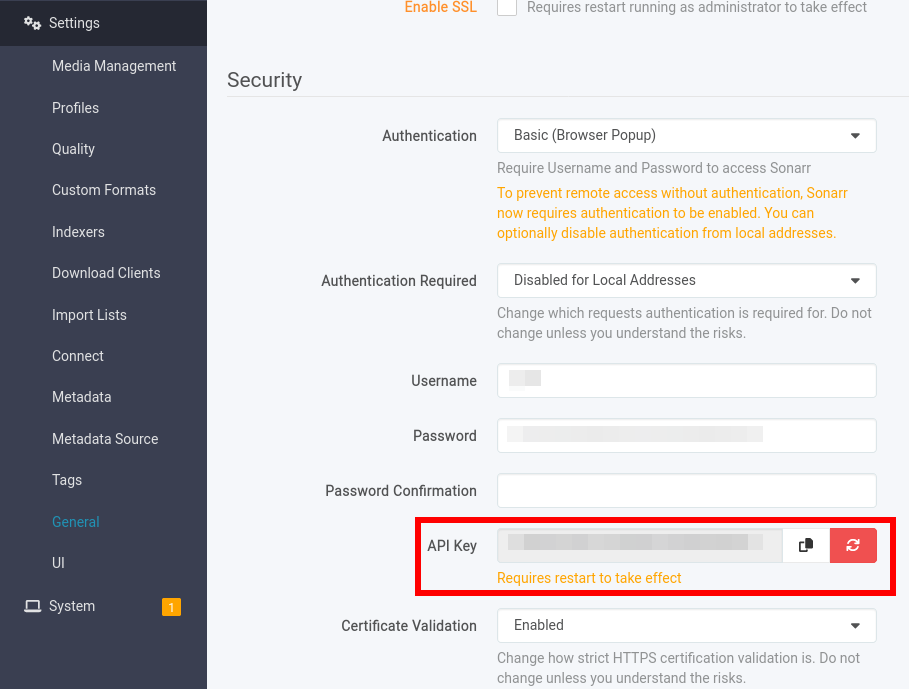Go to Connect settings
Screen dimensions: 909x689
pyautogui.click(x=78, y=356)
